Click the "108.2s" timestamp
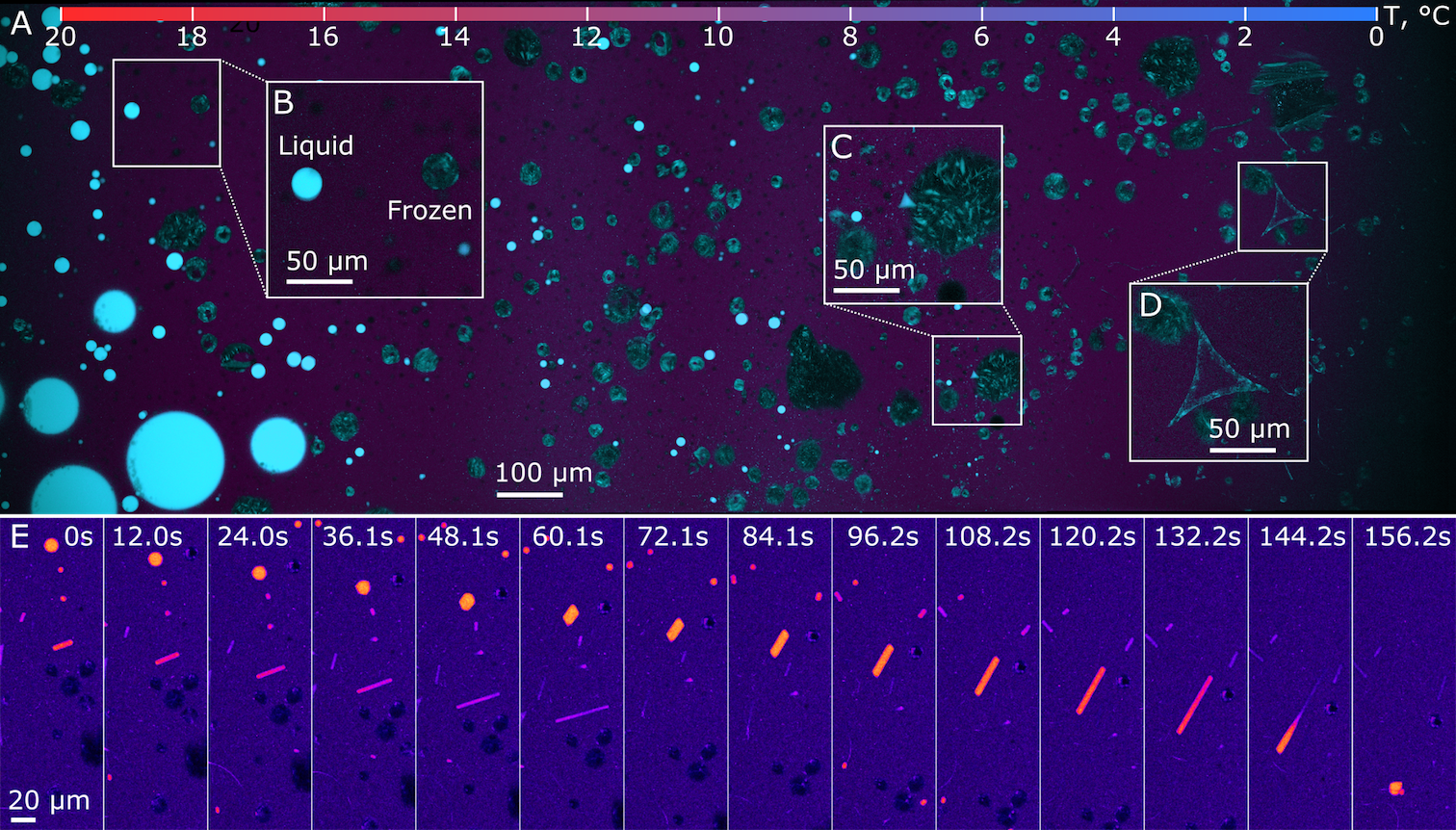 point(987,536)
